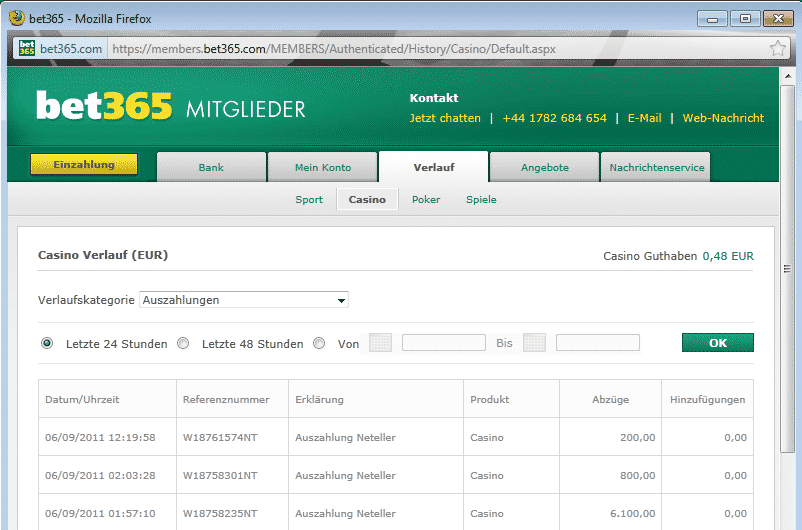Screen dimensions: 802x530
Task: Switch to the Poker history sub-tab
Action: (x=426, y=200)
